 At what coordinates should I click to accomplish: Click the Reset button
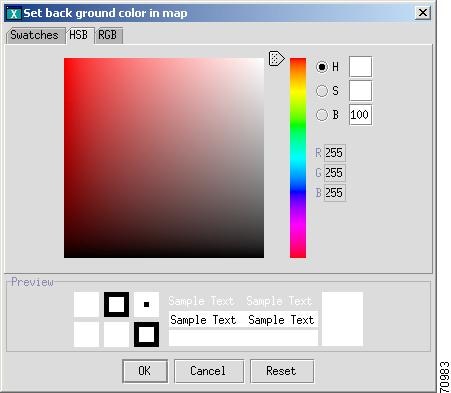coord(282,371)
